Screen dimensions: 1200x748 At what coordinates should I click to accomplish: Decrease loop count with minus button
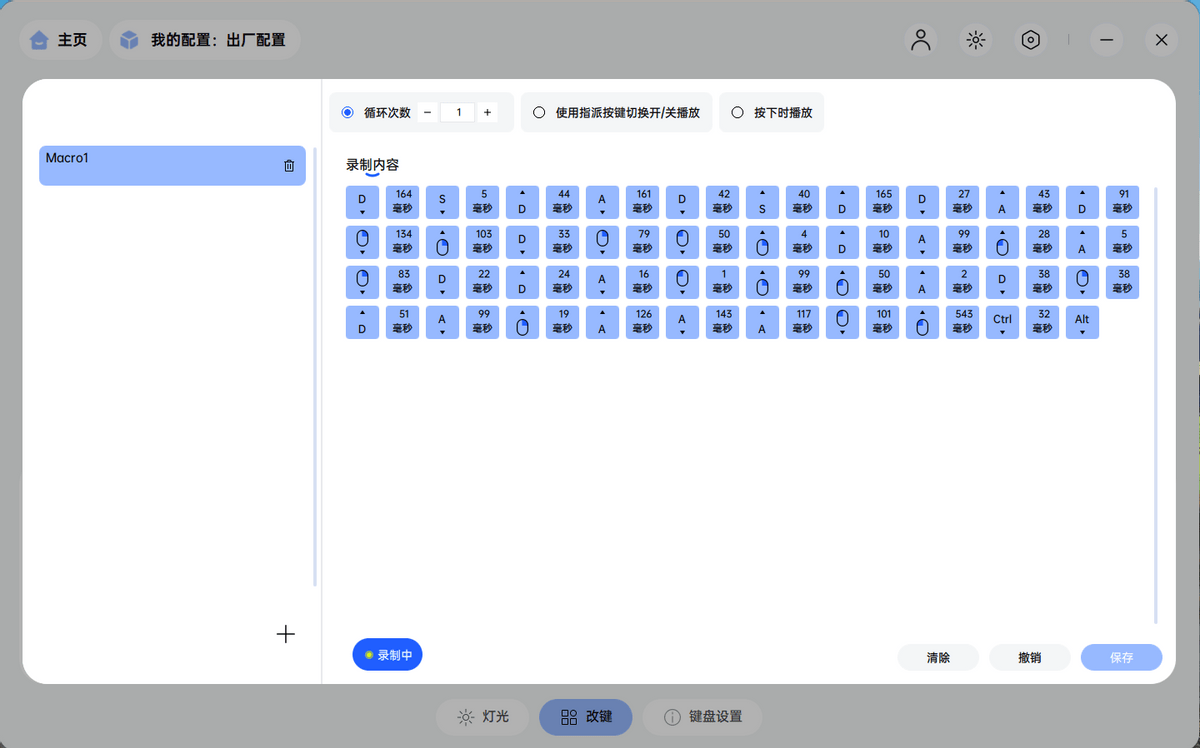click(428, 113)
